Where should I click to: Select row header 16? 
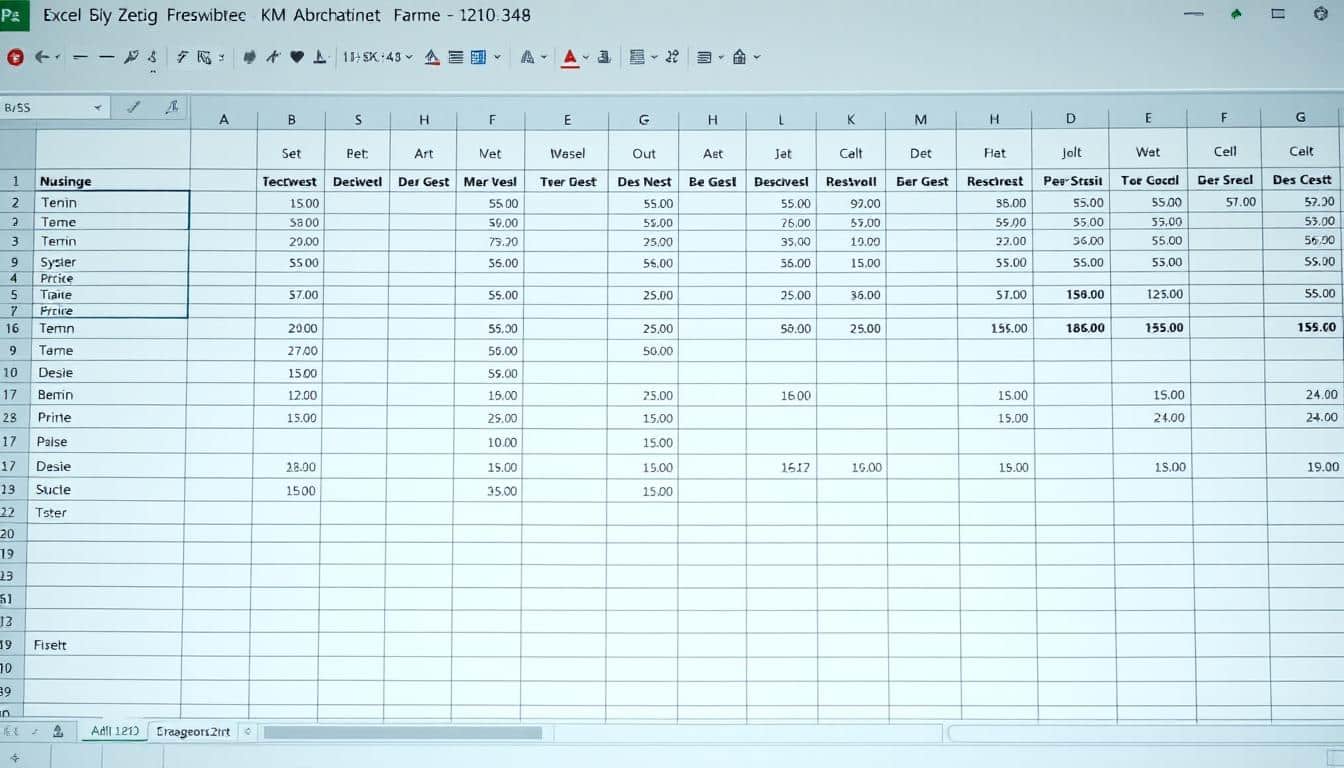(x=15, y=328)
